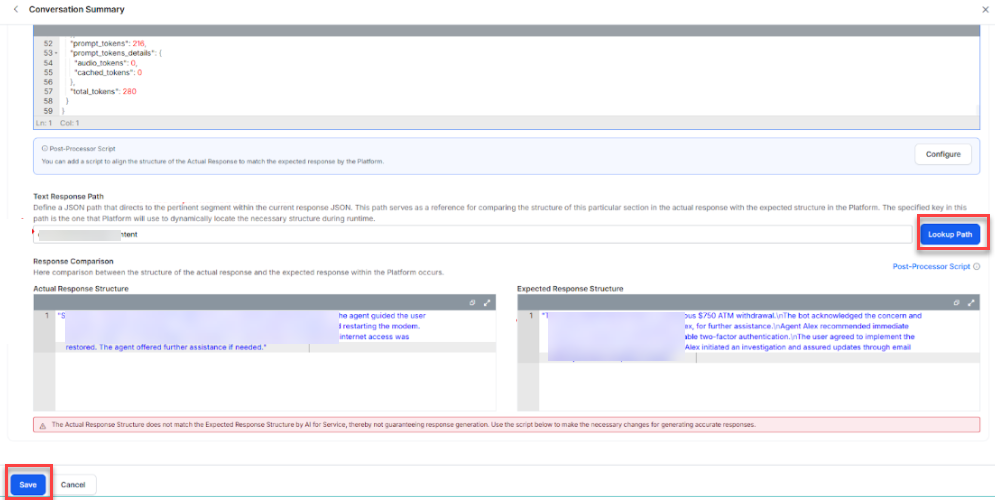
Task: Click inside the Actual Response Structure text
Action: (276, 332)
